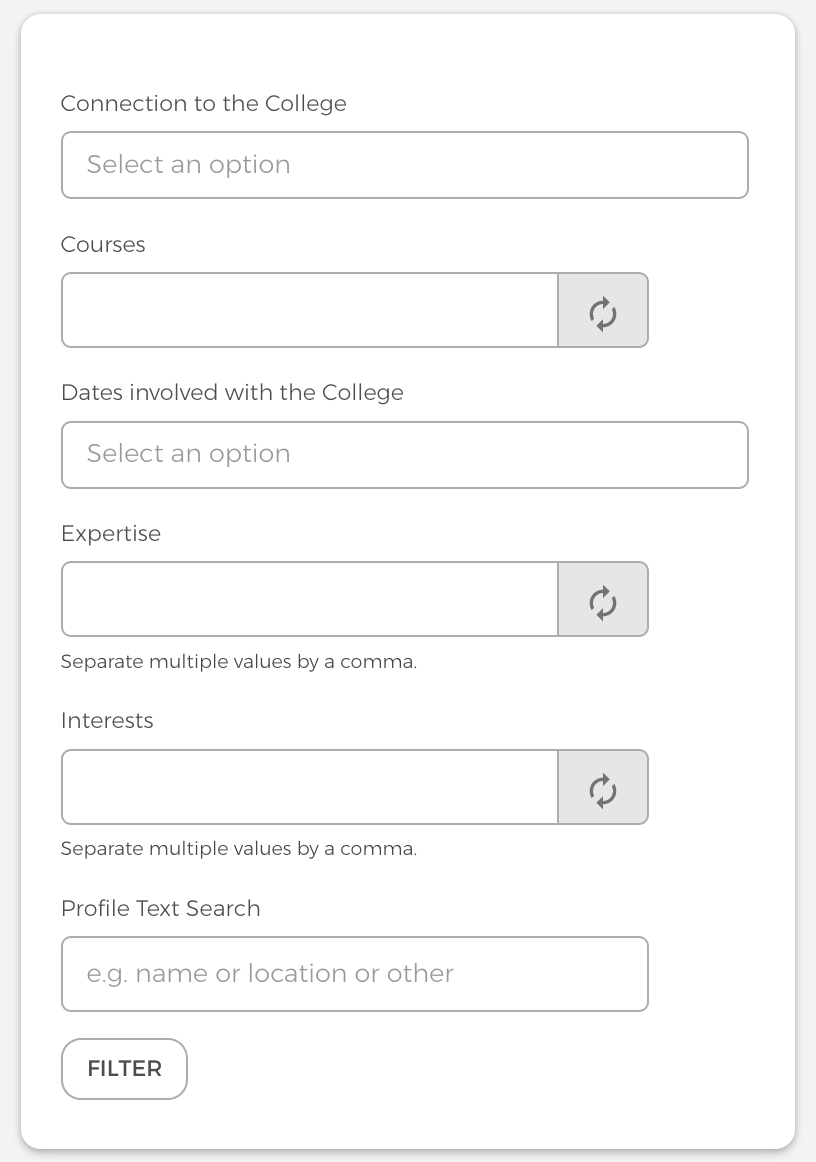
Task: Click the refresh icon beside Expertise field
Action: click(x=603, y=600)
